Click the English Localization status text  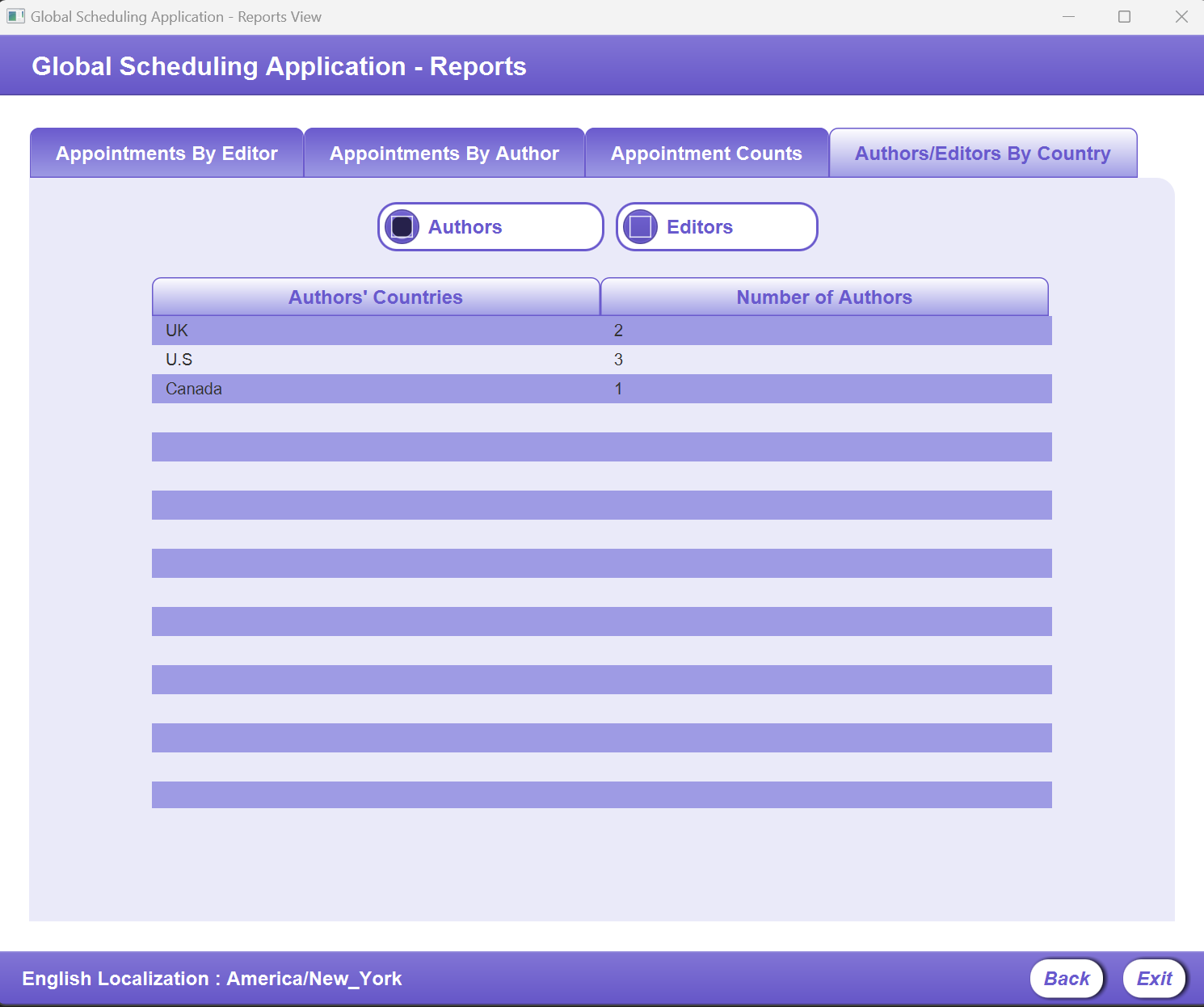pyautogui.click(x=213, y=978)
